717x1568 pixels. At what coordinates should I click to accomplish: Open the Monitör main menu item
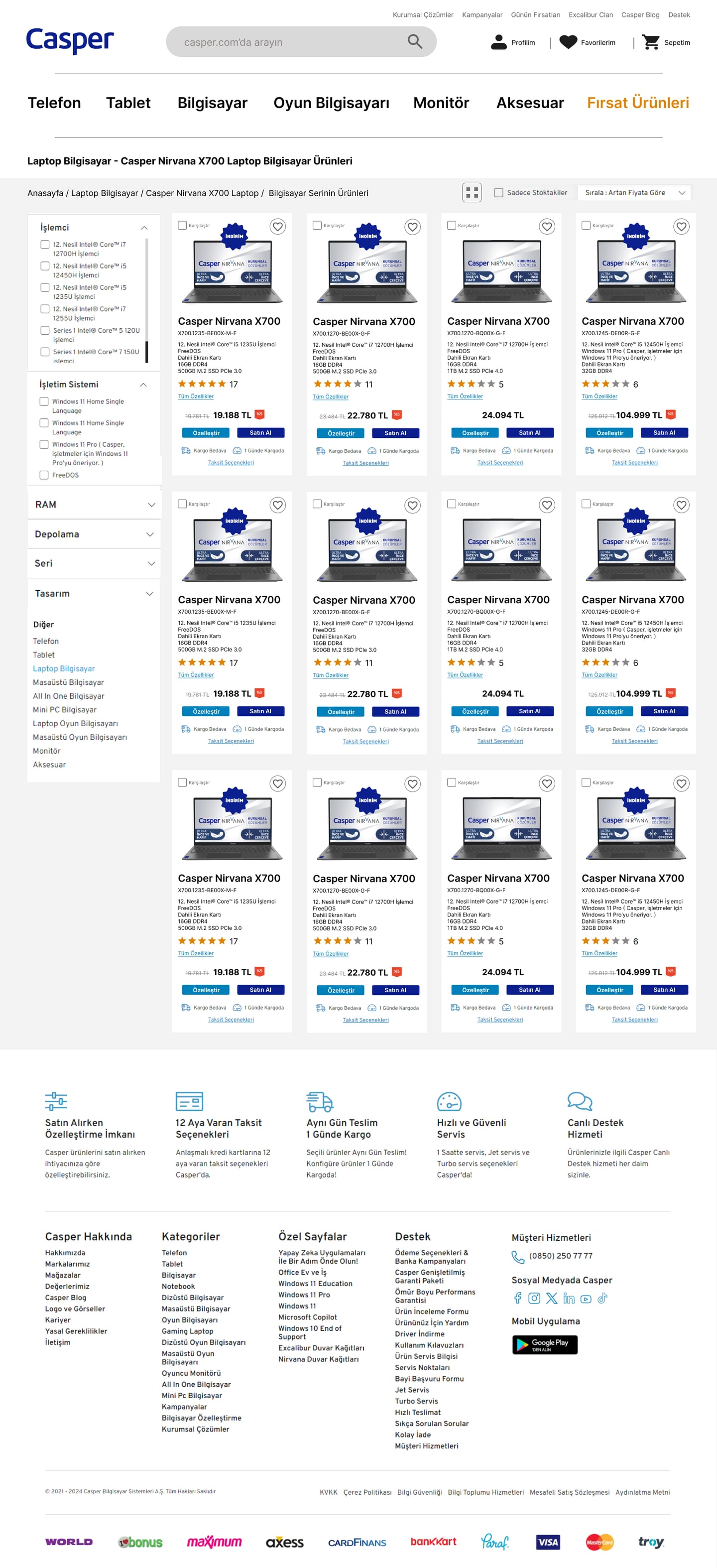(x=441, y=103)
